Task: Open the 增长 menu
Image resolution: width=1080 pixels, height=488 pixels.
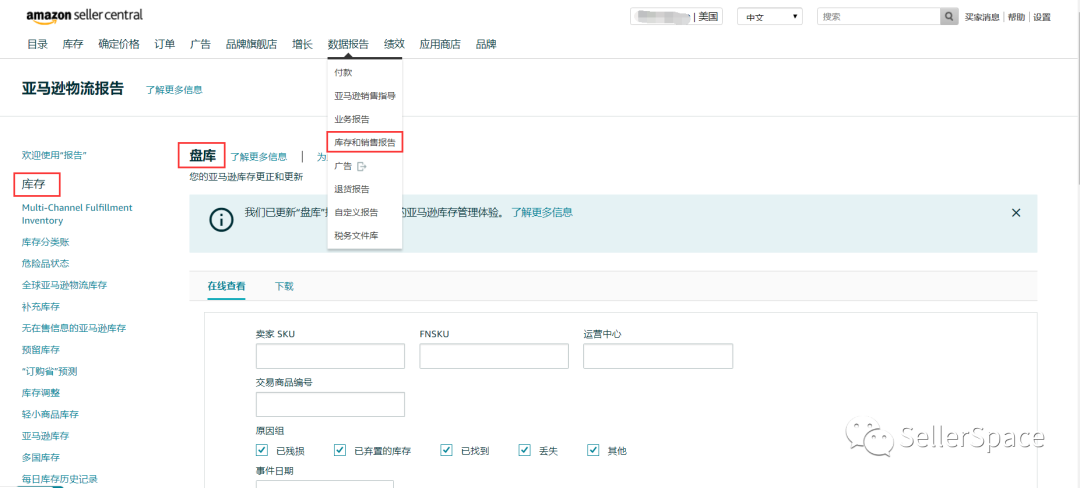Action: pyautogui.click(x=302, y=44)
